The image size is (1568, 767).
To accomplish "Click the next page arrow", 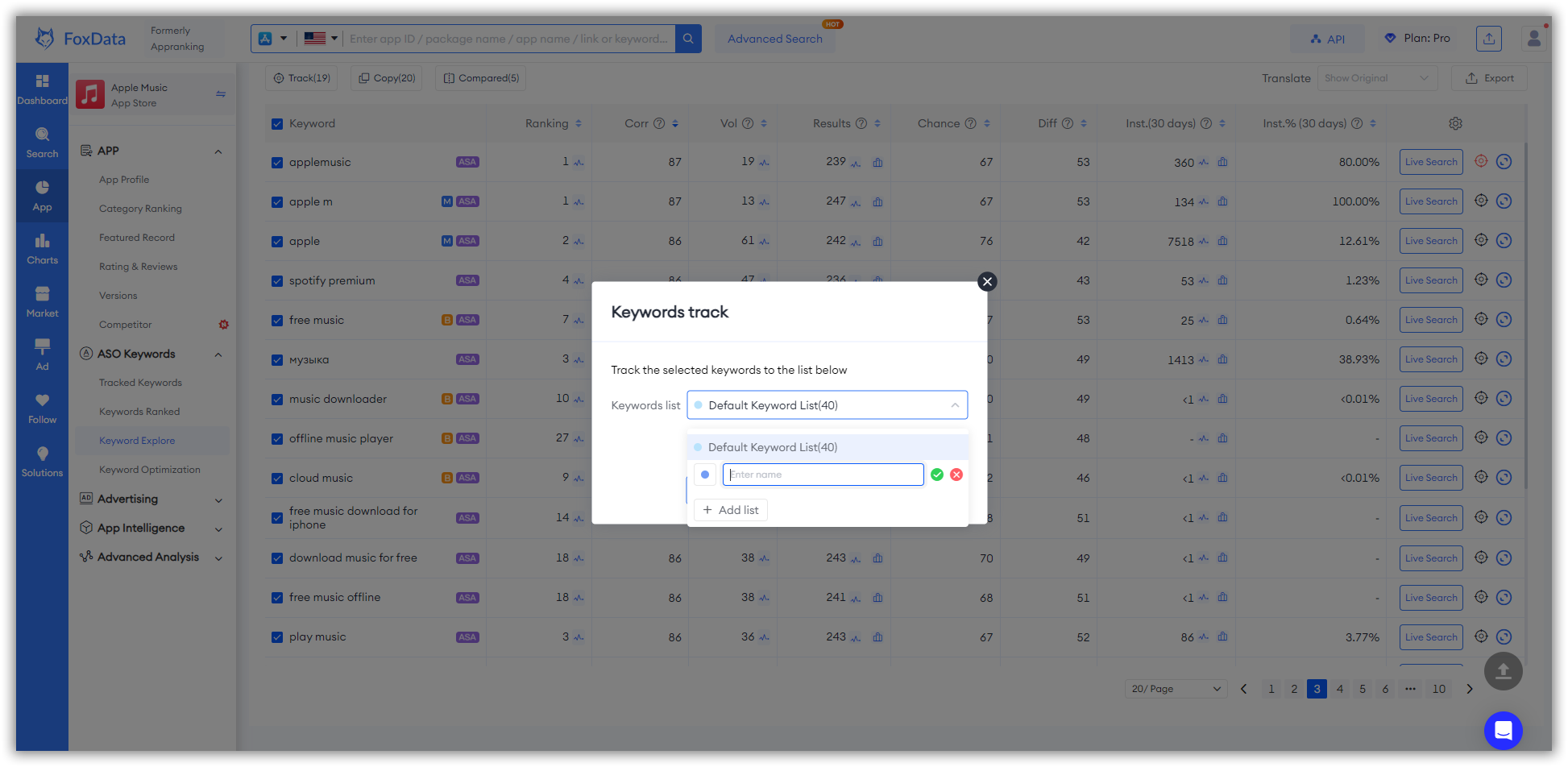I will (x=1470, y=689).
